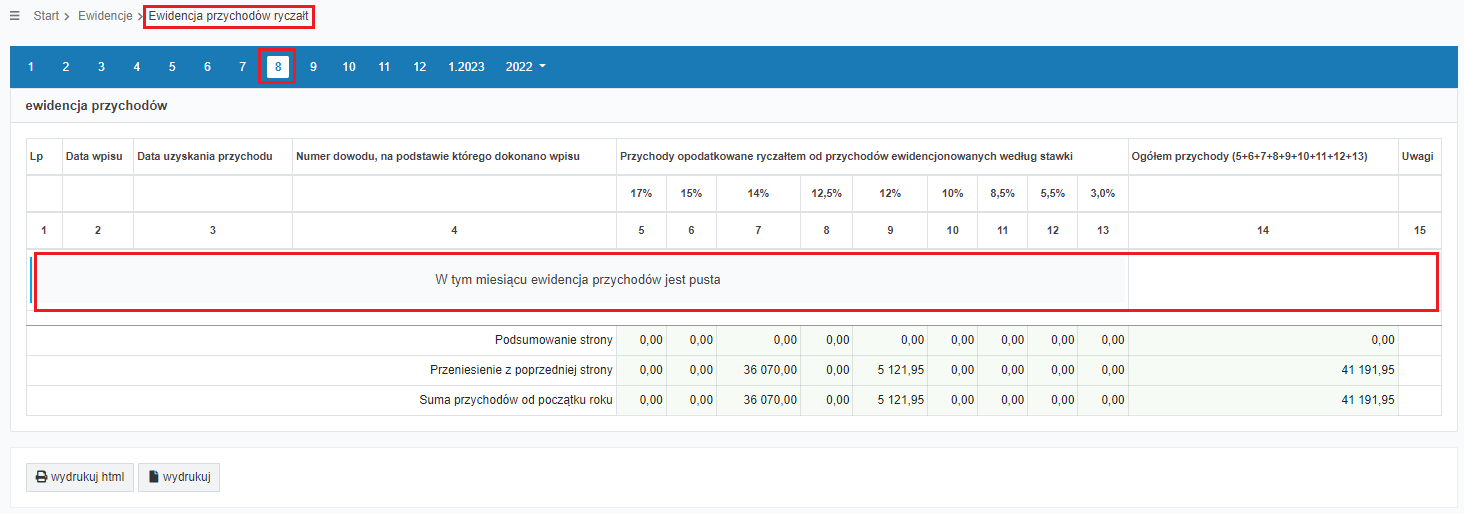Expand the 2022 year dropdown
Screen dimensions: 1464x514
coord(526,67)
